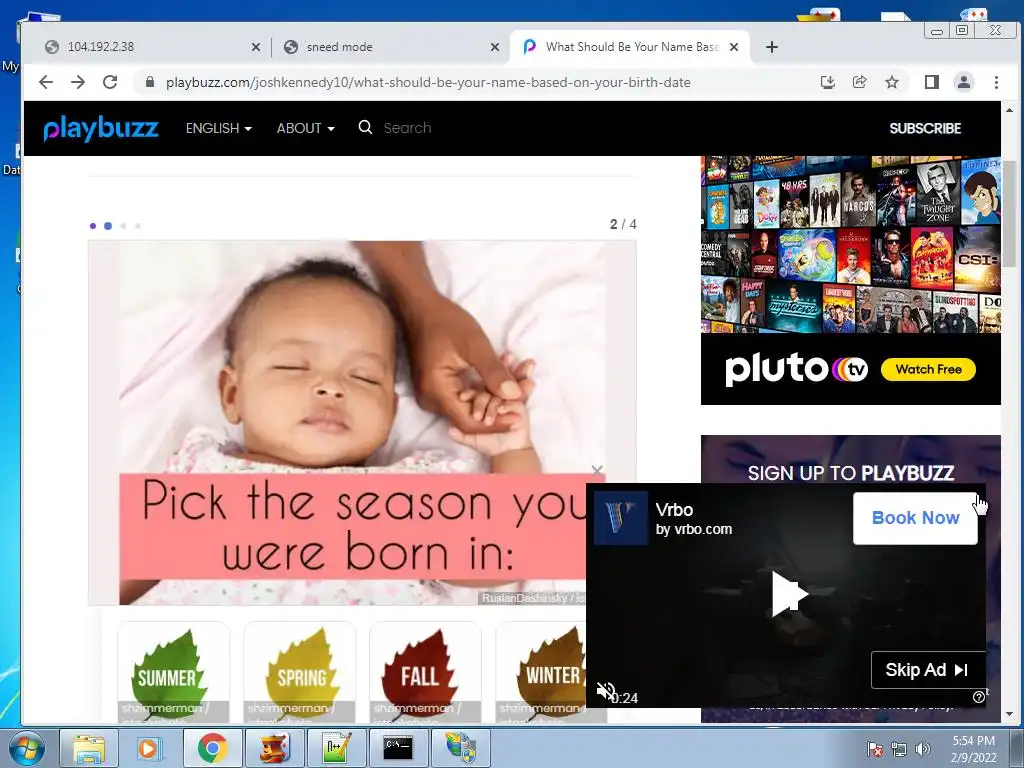This screenshot has width=1024, height=768.
Task: Click the padlock site info icon
Action: 150,82
